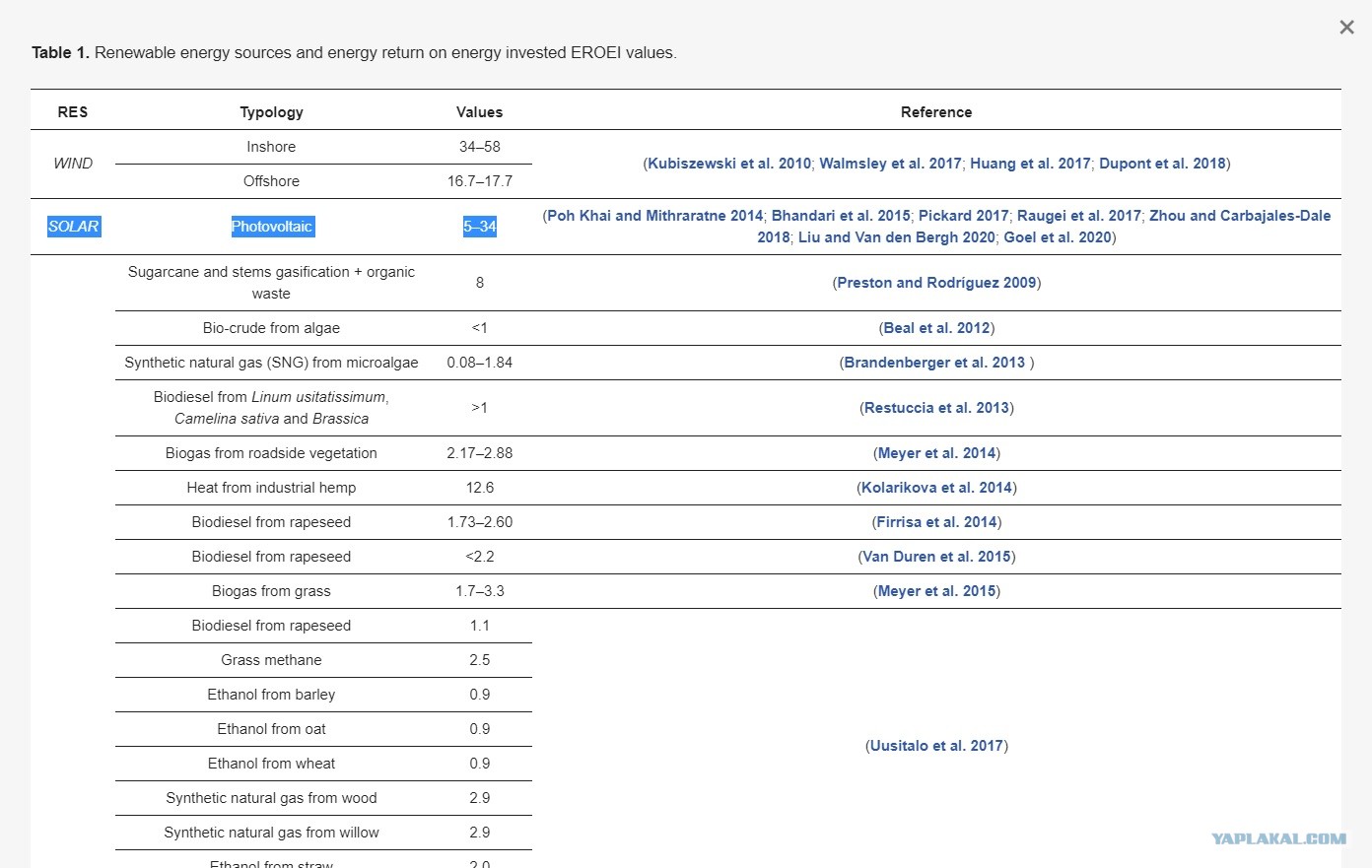This screenshot has width=1372, height=868.
Task: Follow the Pickard 2017 citation link
Action: [x=964, y=216]
